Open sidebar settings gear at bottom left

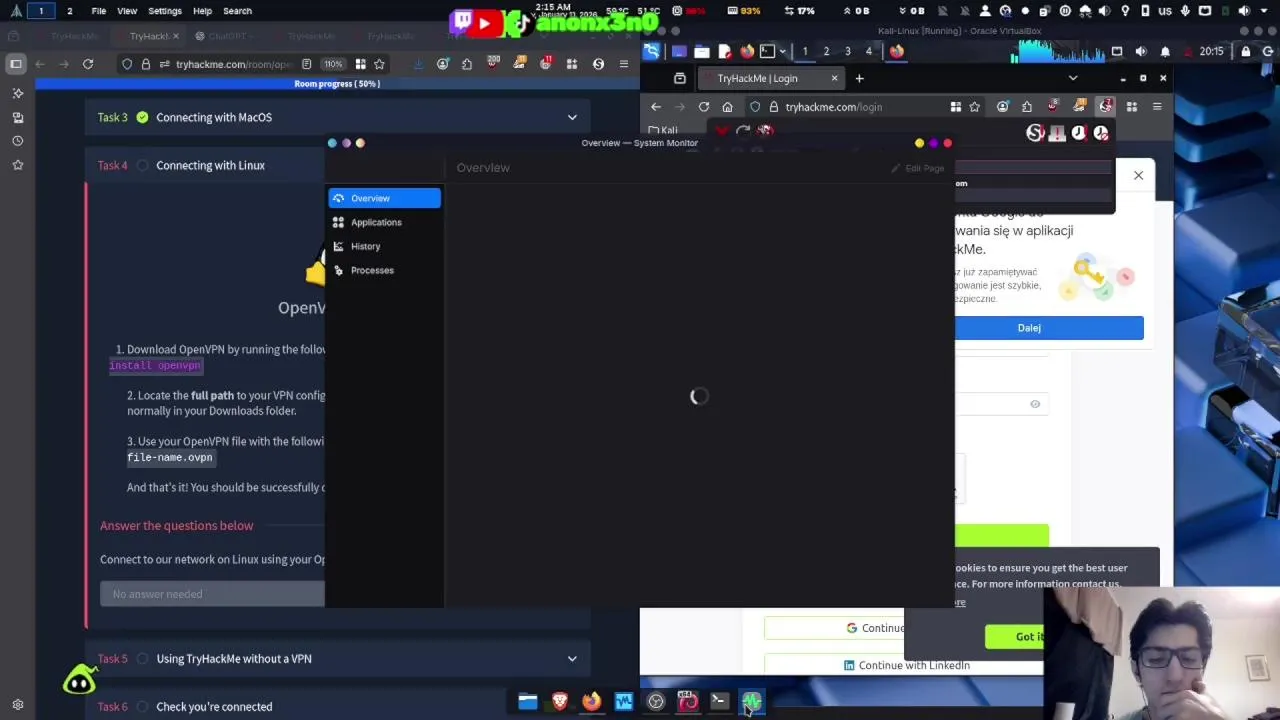pos(17,705)
